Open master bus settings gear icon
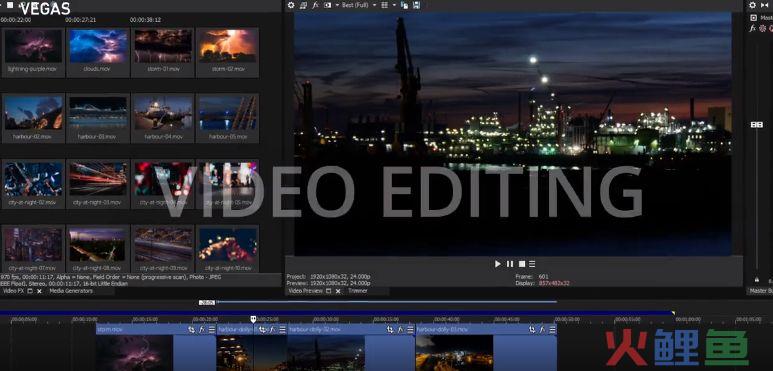The height and width of the screenshot is (371, 773). (x=752, y=5)
